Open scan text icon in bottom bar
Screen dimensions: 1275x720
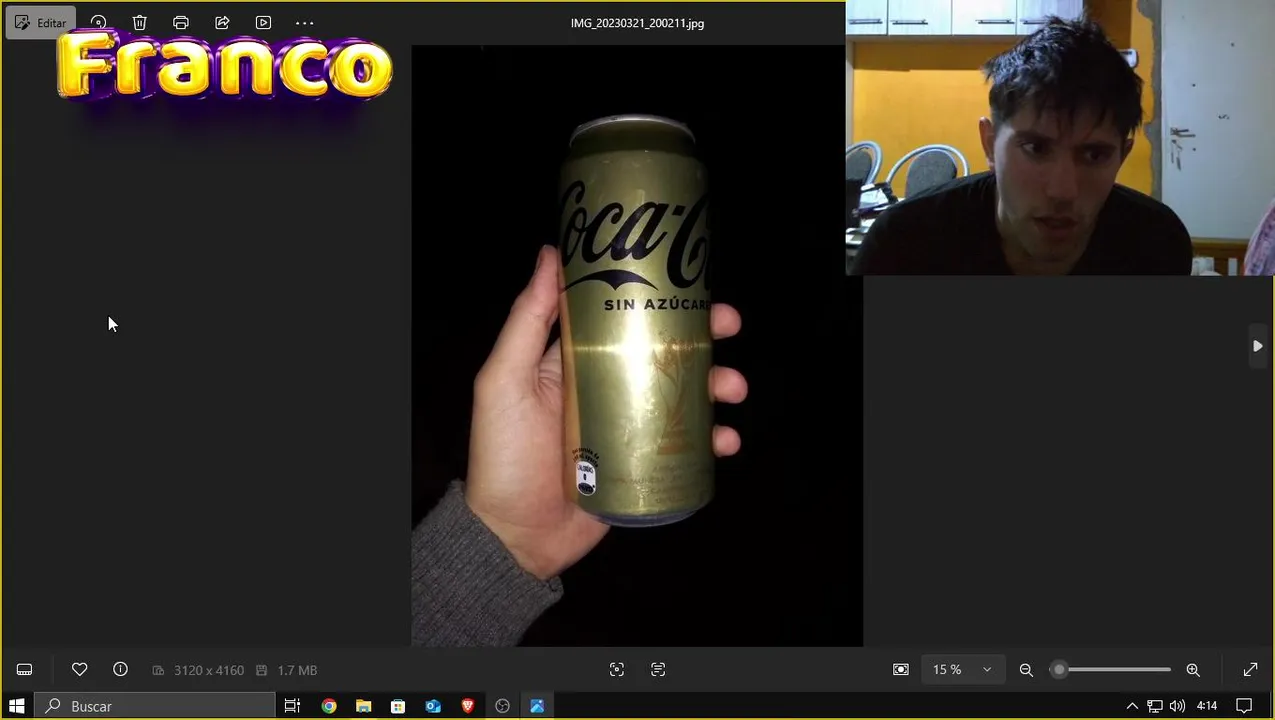point(658,670)
